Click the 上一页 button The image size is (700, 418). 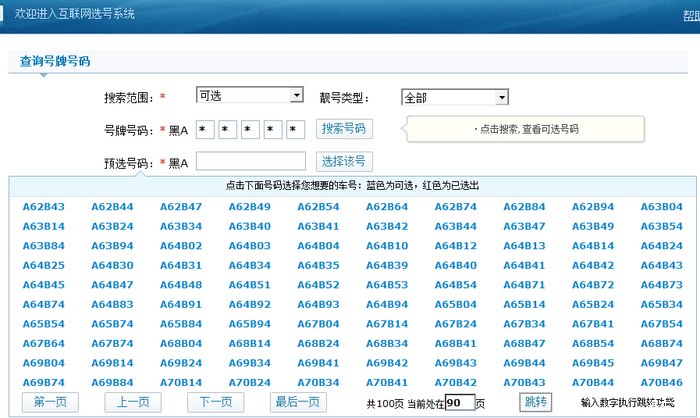[x=133, y=402]
